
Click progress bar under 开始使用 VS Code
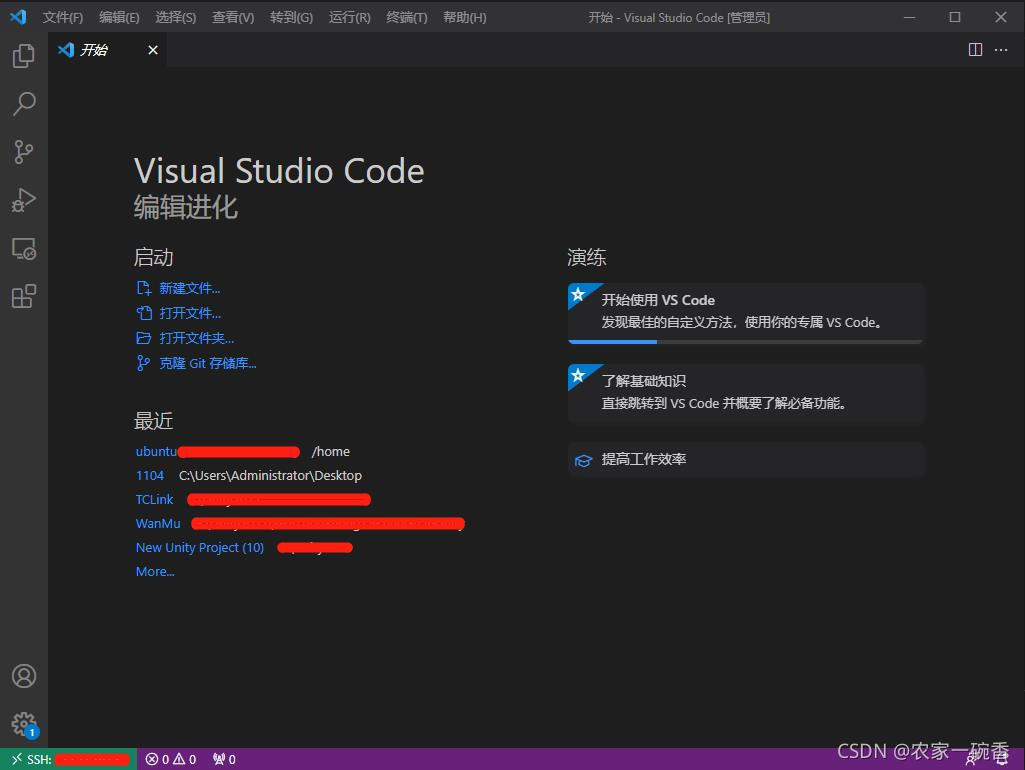tap(745, 341)
